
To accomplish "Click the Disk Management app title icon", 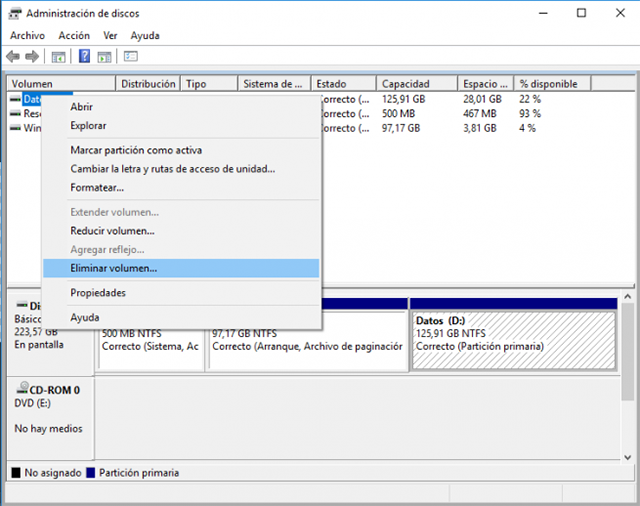I will coord(15,13).
